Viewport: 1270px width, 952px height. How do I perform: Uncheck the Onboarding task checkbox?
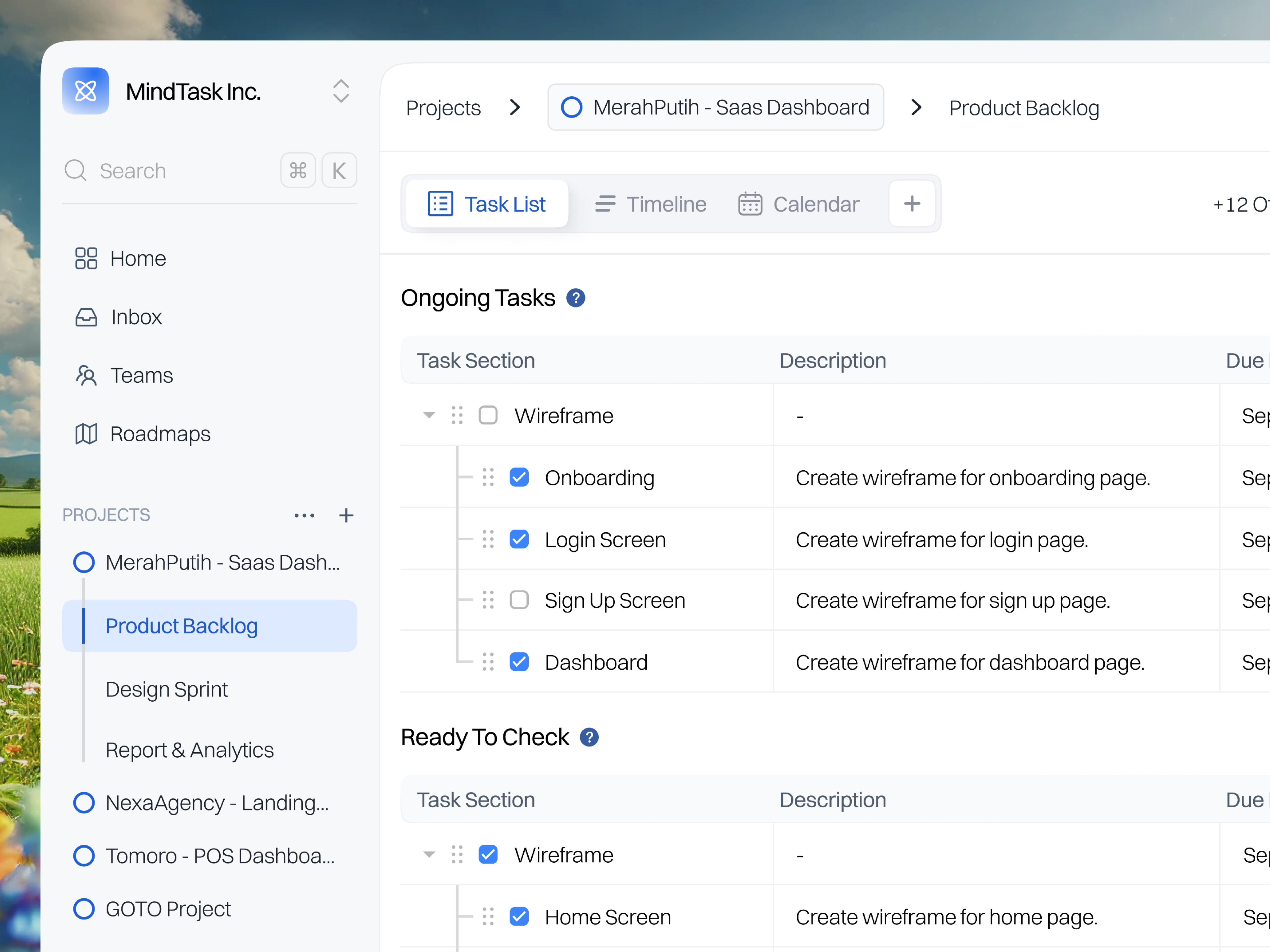(x=519, y=477)
